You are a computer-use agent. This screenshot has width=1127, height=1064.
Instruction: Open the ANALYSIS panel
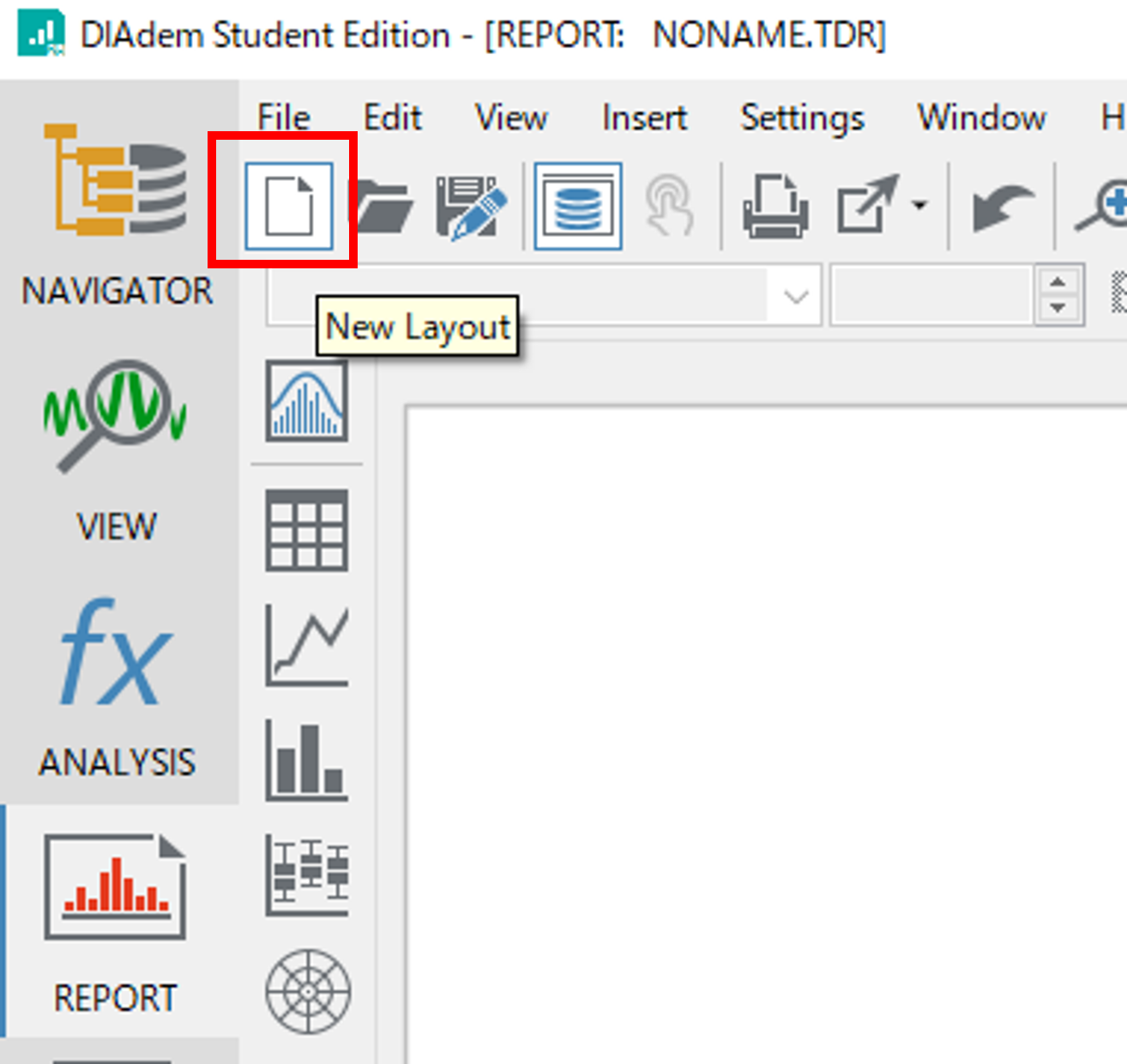click(118, 686)
